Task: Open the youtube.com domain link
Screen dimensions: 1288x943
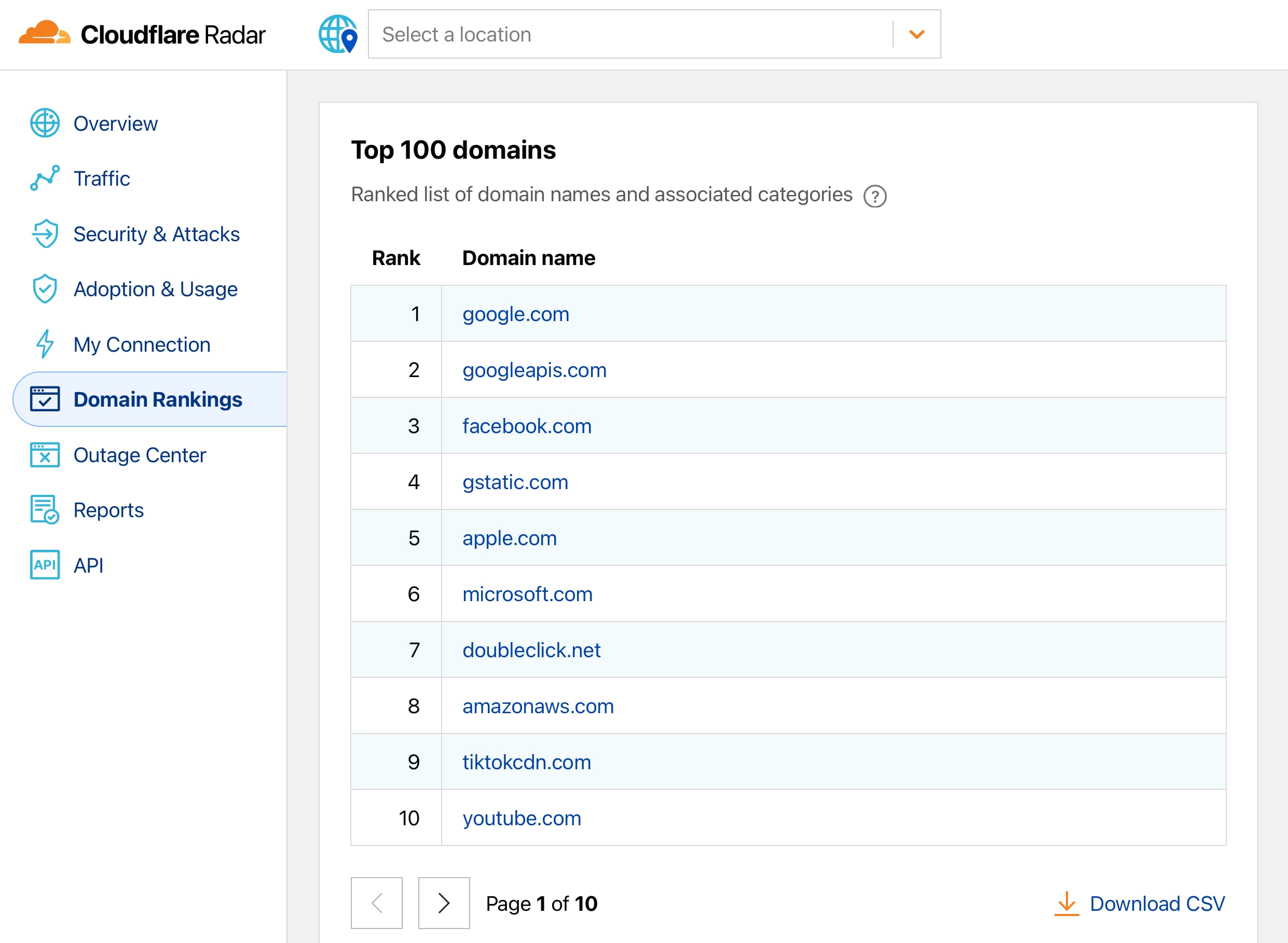Action: 521,818
